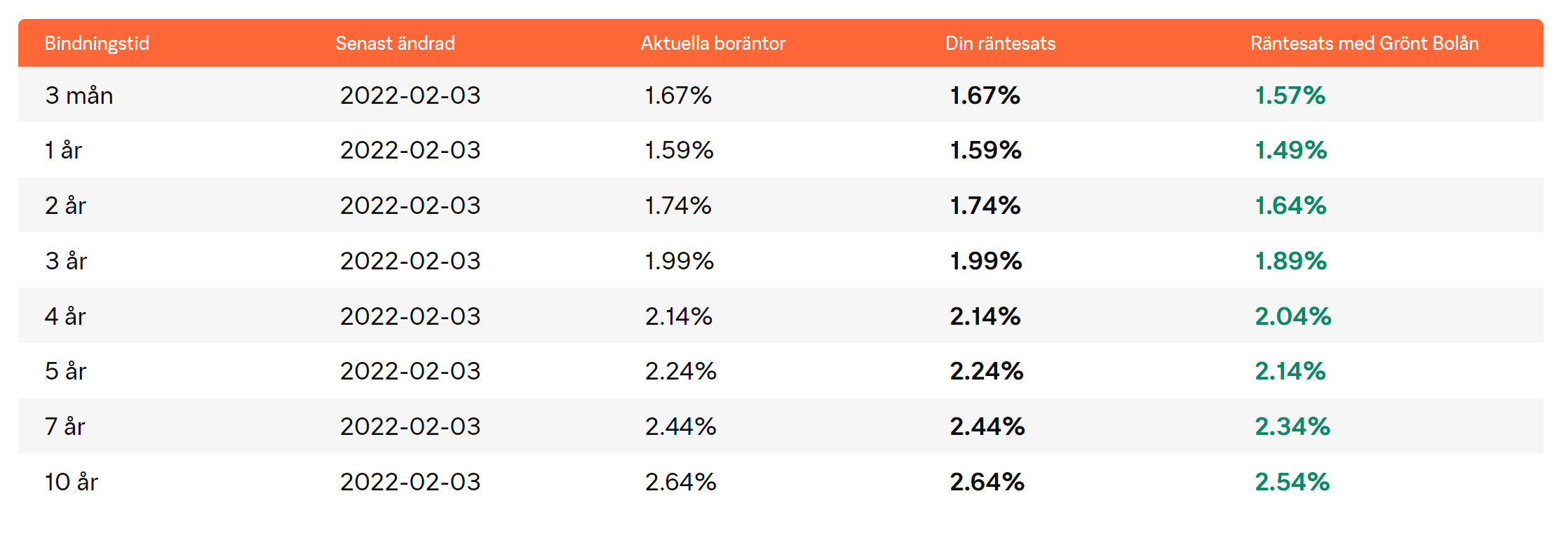Viewport: 1568px width, 557px height.
Task: Click the green 2.04% rate value
Action: point(1292,316)
